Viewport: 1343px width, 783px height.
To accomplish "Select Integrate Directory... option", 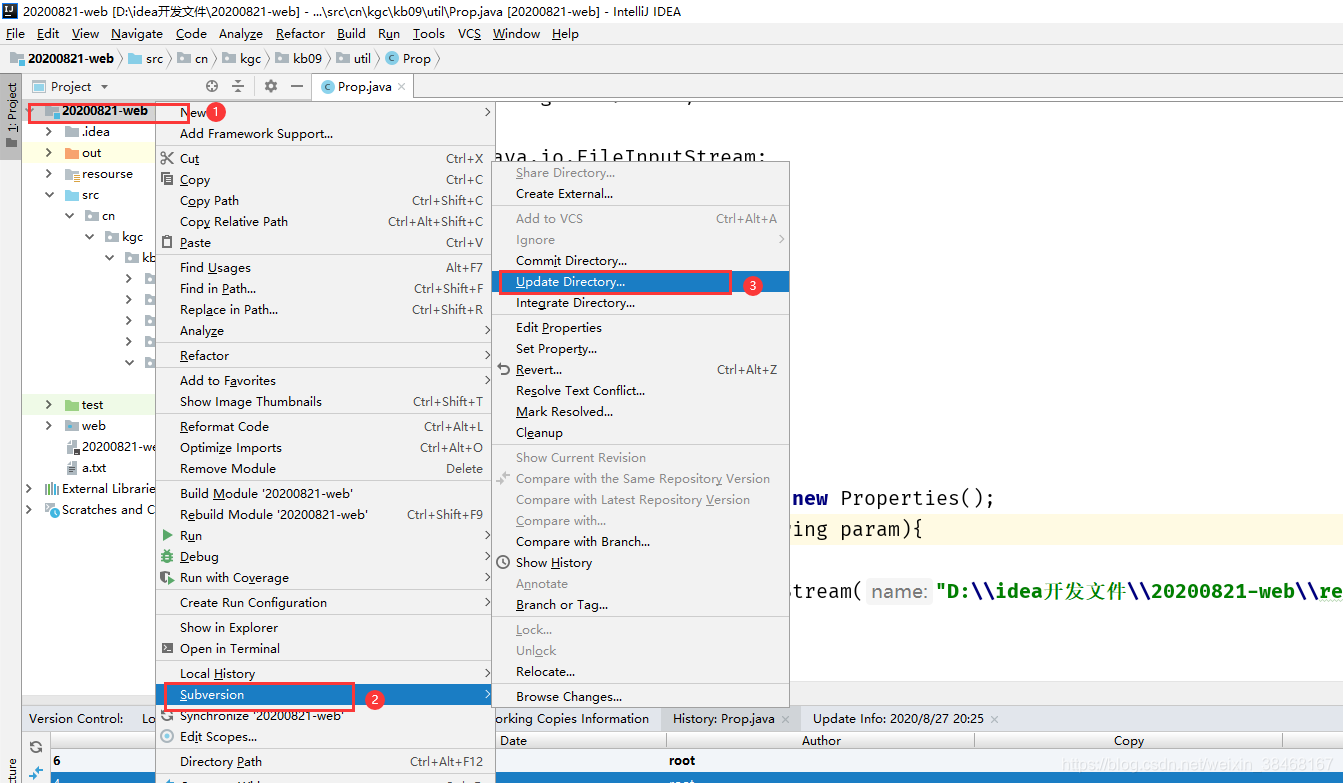I will click(641, 303).
